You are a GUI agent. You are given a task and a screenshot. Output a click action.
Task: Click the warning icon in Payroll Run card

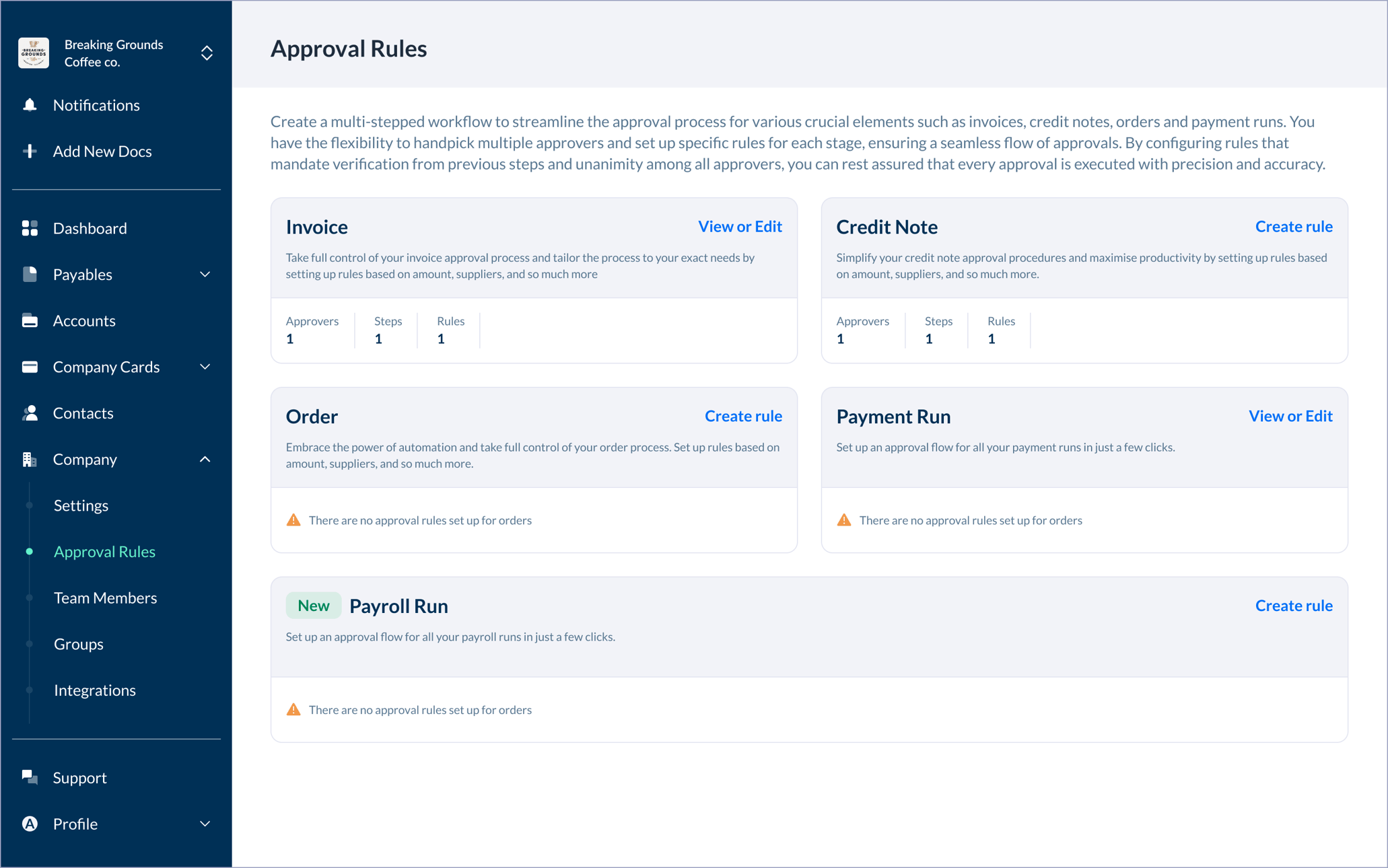pos(293,710)
